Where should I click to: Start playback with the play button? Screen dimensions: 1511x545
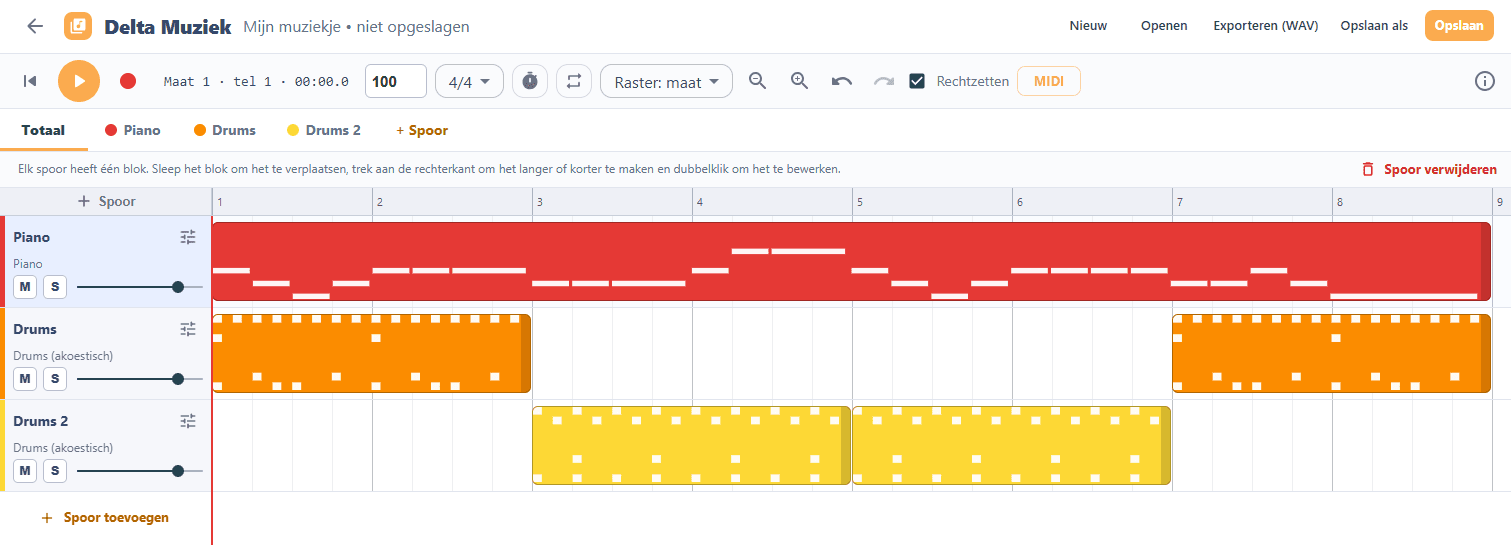[79, 81]
